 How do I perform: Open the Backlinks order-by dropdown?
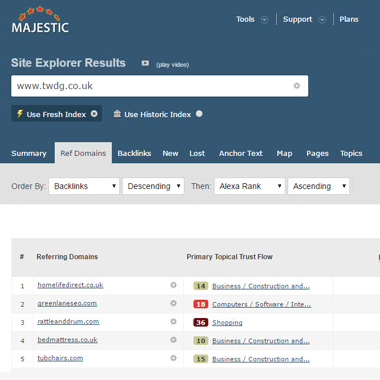84,186
